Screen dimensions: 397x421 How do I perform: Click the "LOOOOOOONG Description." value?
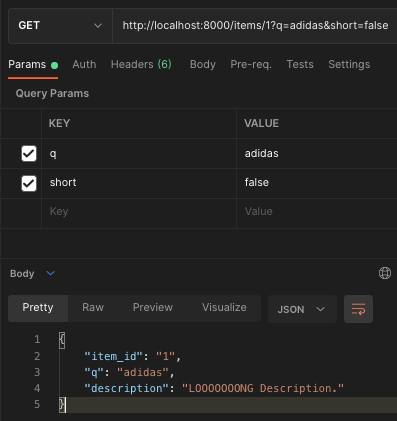click(263, 388)
